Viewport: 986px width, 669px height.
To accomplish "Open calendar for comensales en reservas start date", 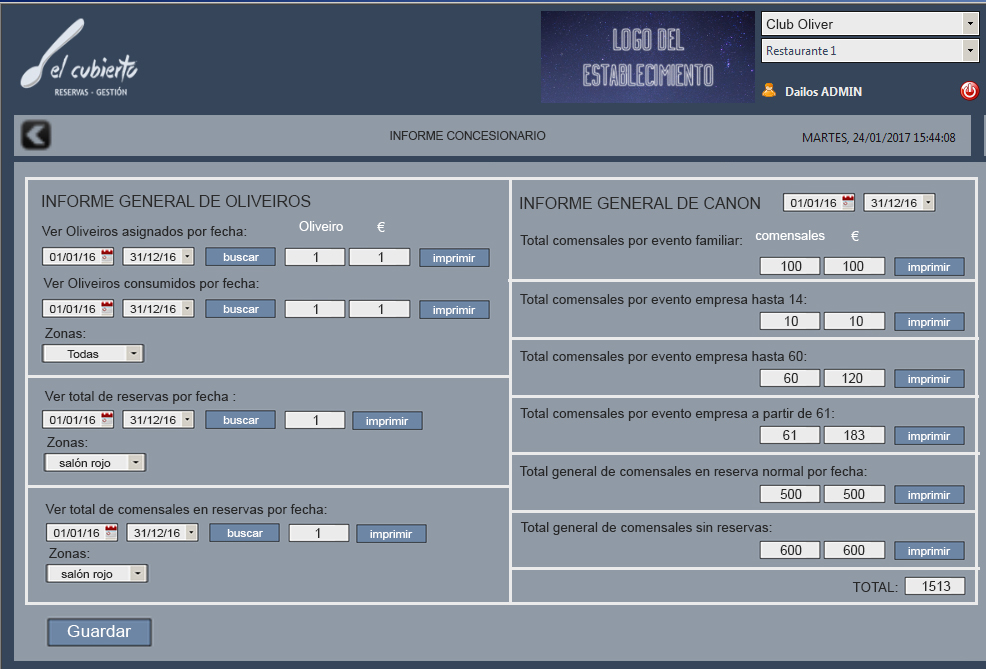I will coord(111,533).
